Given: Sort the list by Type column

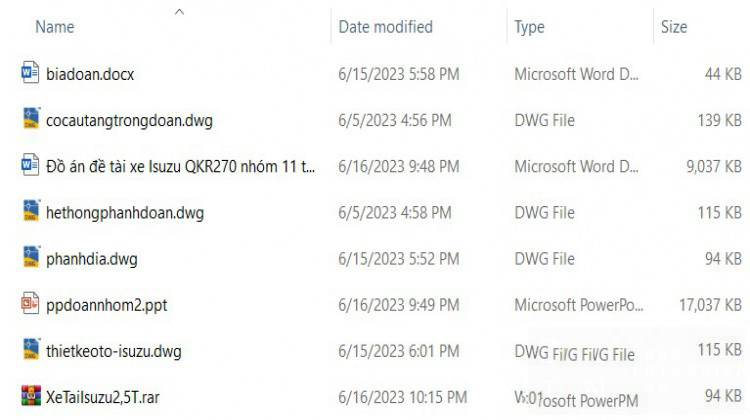Looking at the screenshot, I should click(529, 27).
